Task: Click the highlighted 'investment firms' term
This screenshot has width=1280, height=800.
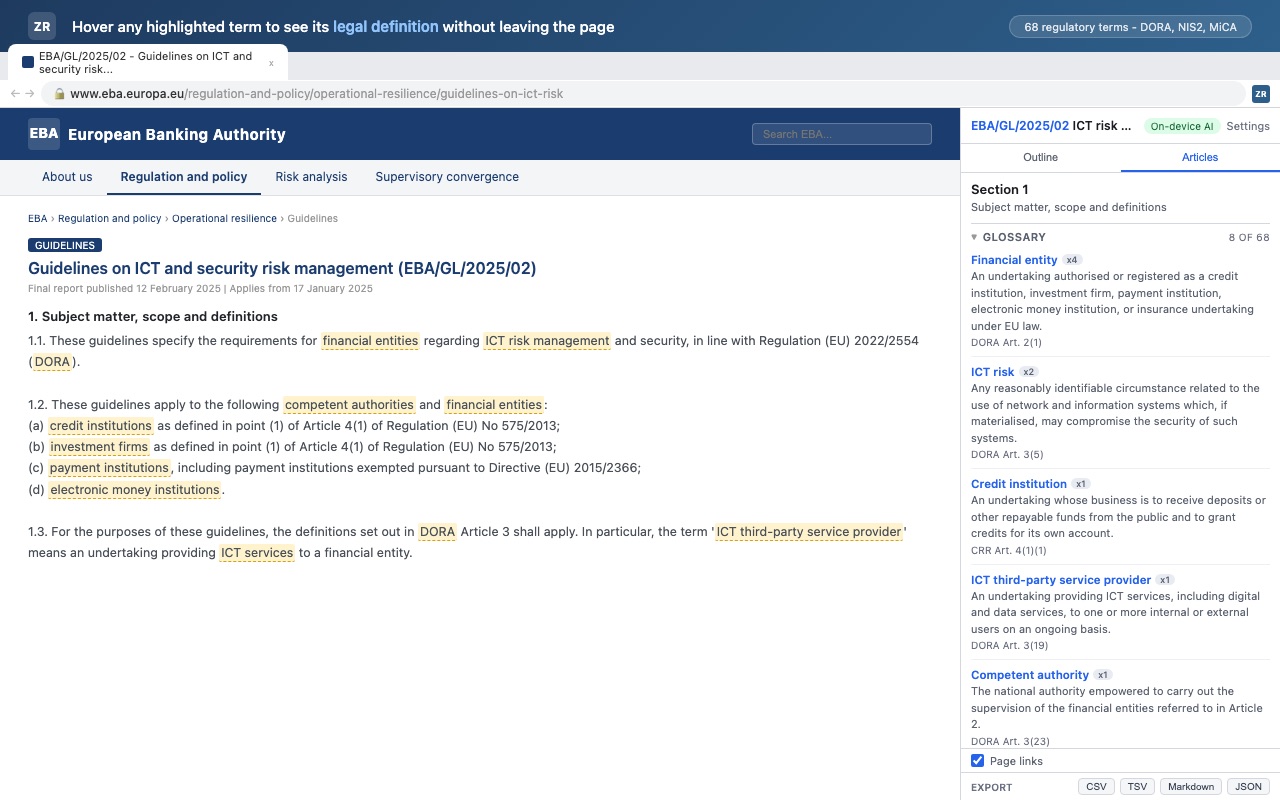Action: 99,447
